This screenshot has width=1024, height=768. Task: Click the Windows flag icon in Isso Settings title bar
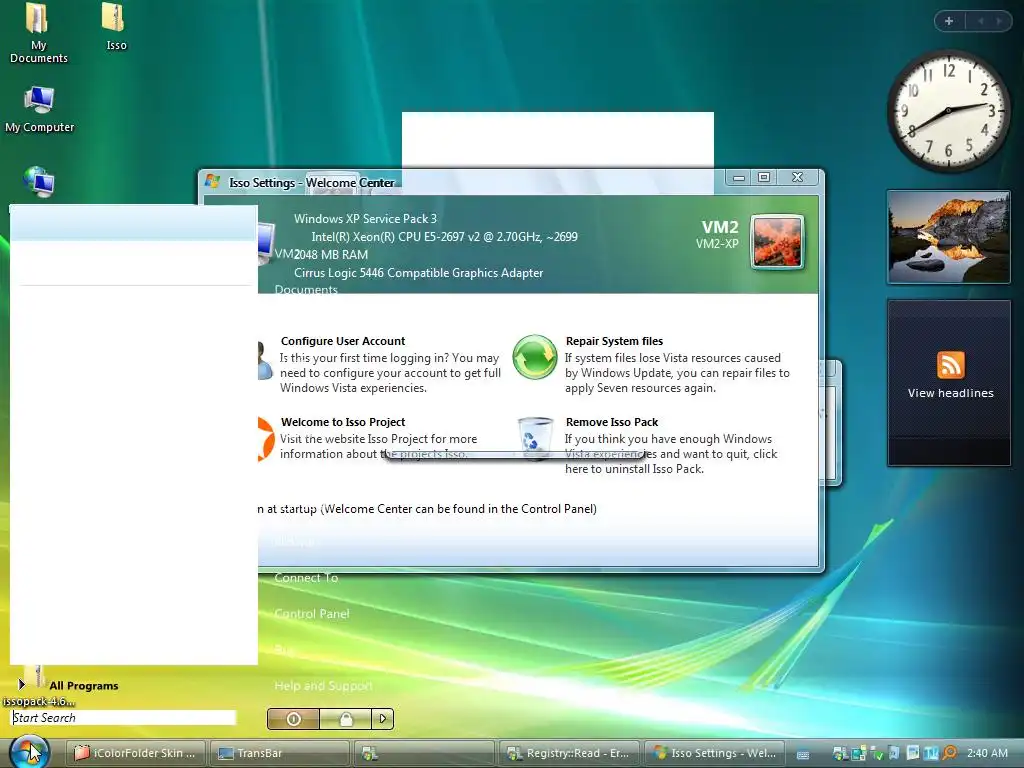tap(212, 180)
